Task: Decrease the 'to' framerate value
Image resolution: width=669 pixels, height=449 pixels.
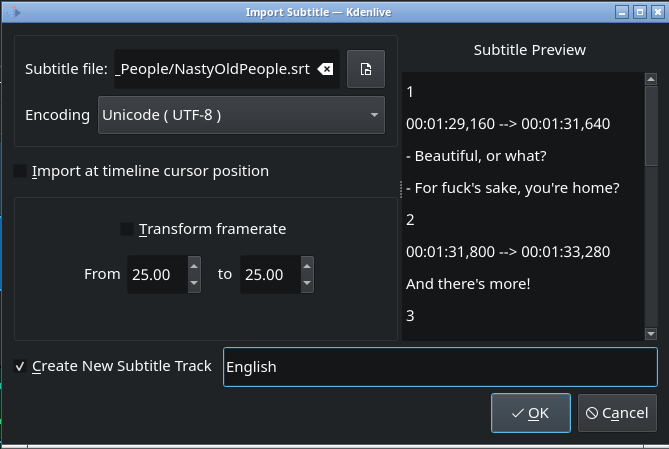Action: [306, 283]
